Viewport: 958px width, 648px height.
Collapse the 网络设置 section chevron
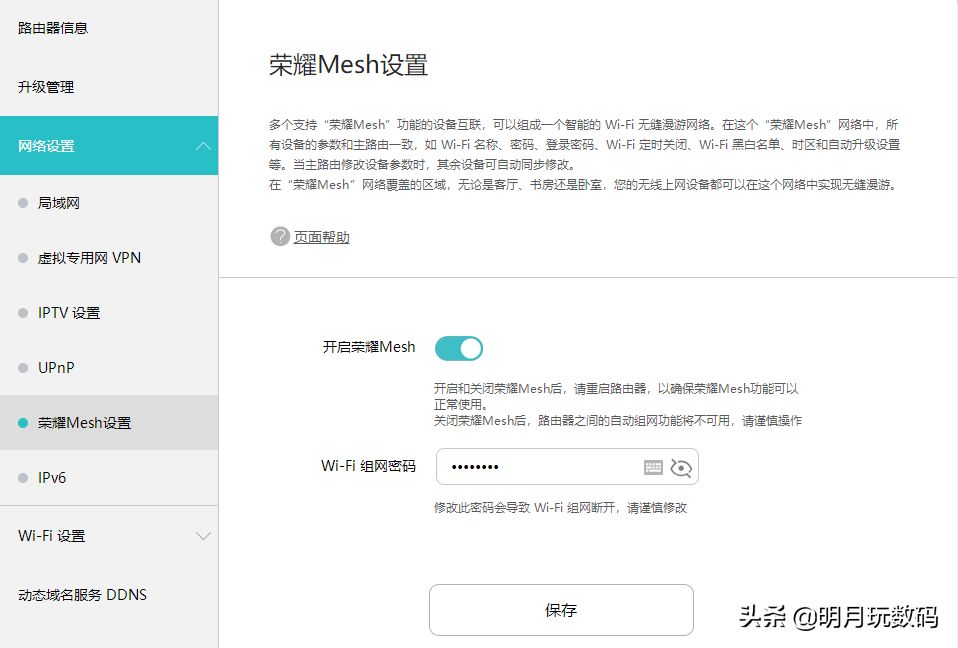(203, 146)
